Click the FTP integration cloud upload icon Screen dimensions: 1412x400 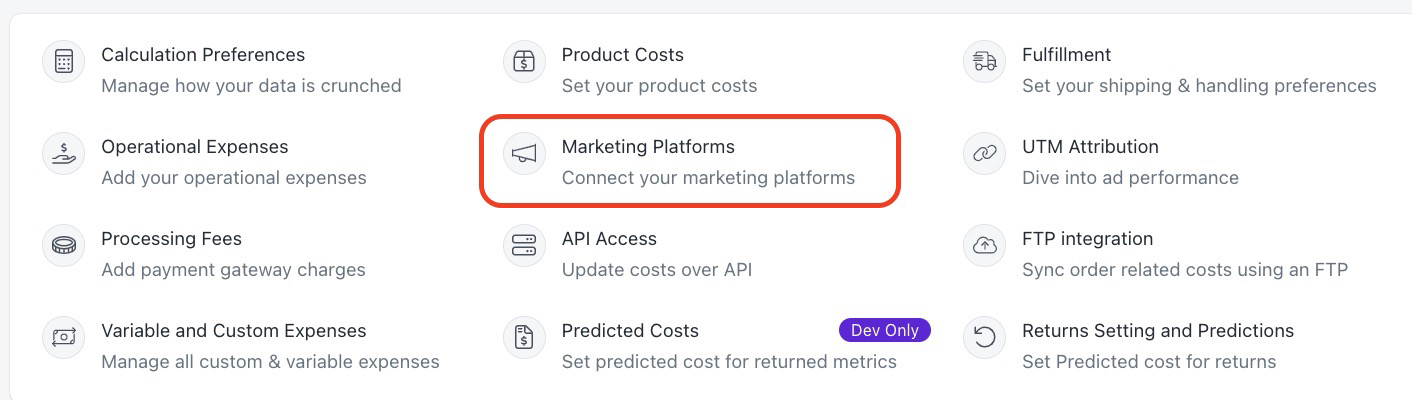tap(985, 246)
